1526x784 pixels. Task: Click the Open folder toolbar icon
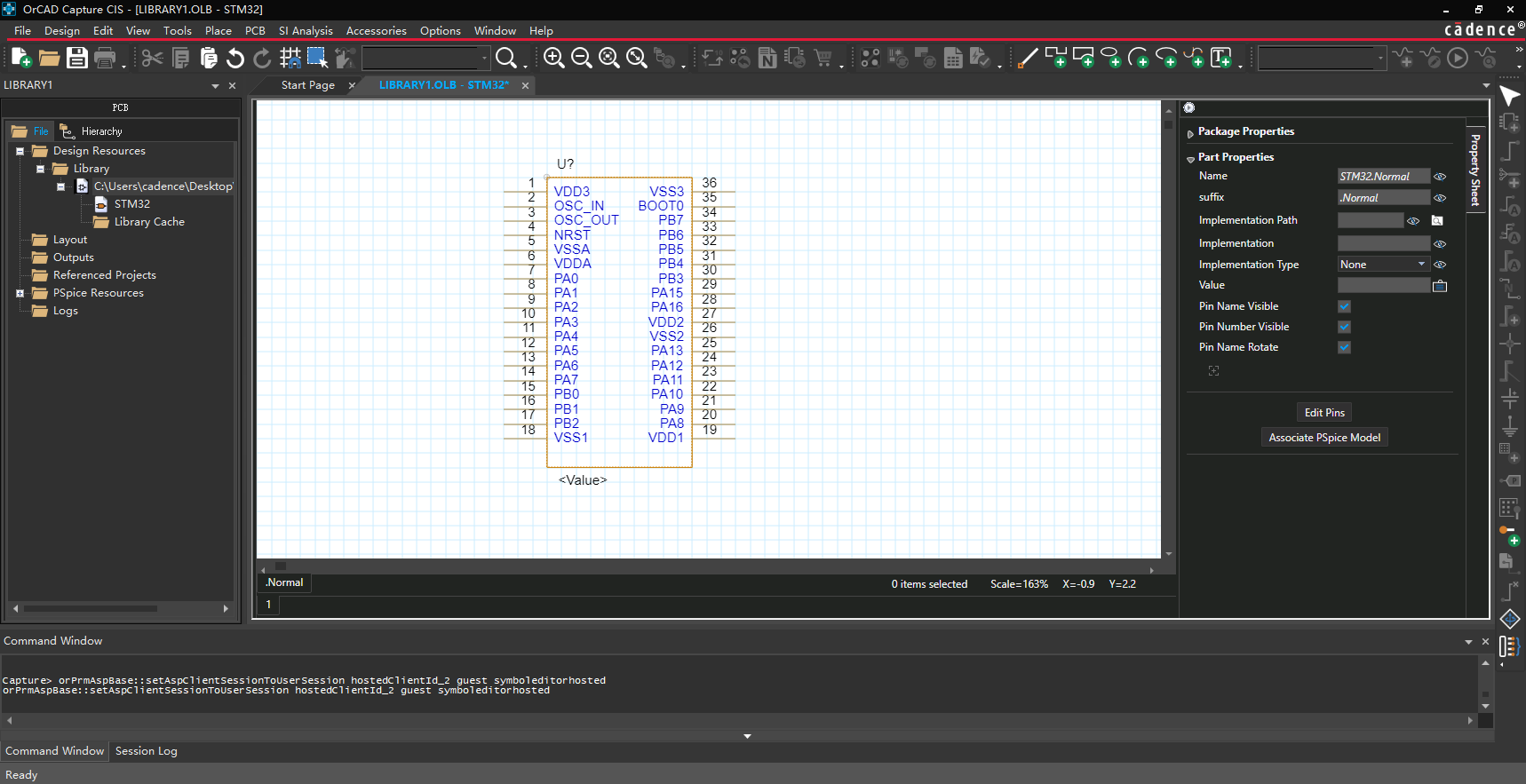[x=49, y=58]
